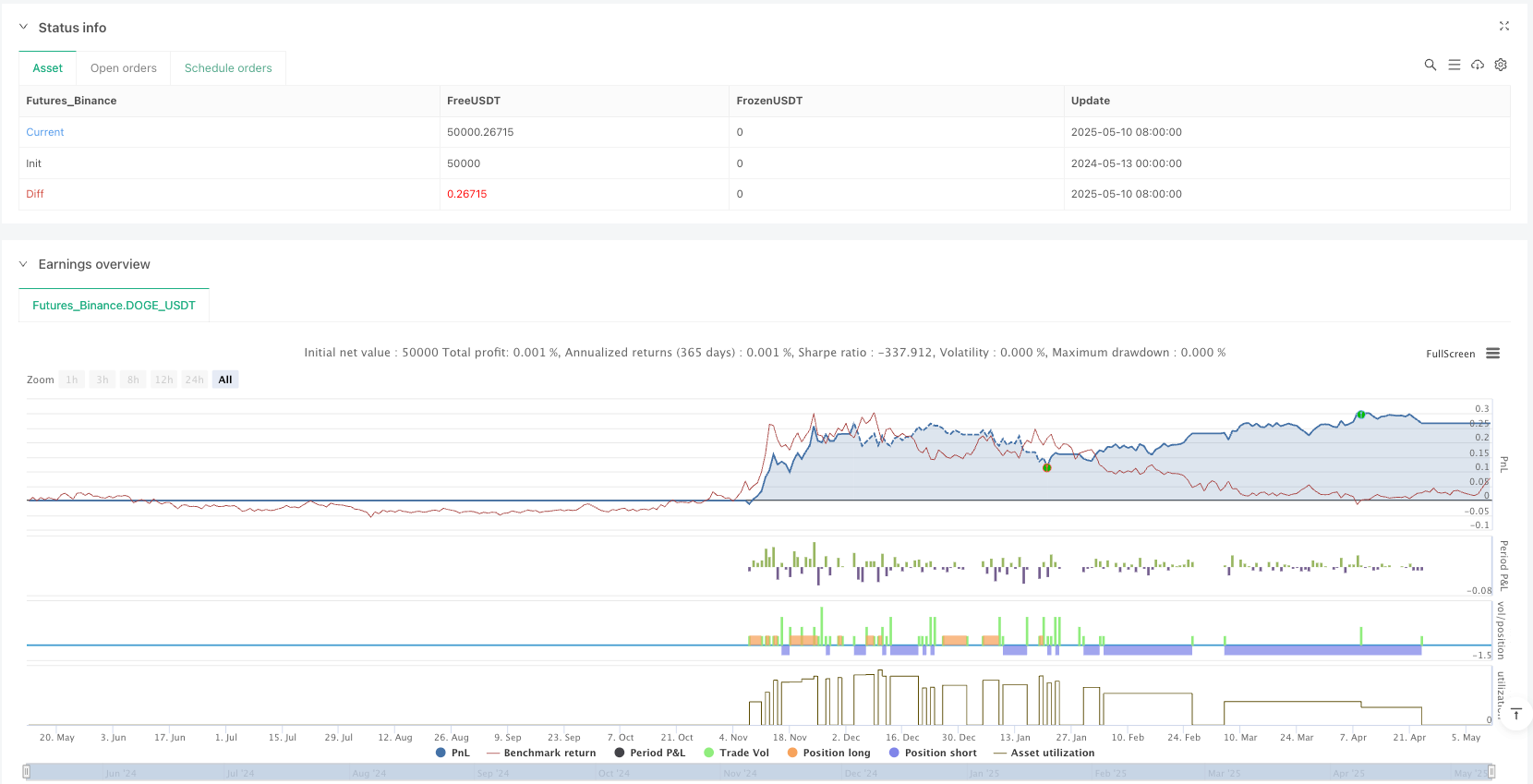Open the chart hamburger menu icon
This screenshot has height=784, width=1533.
(x=1492, y=354)
